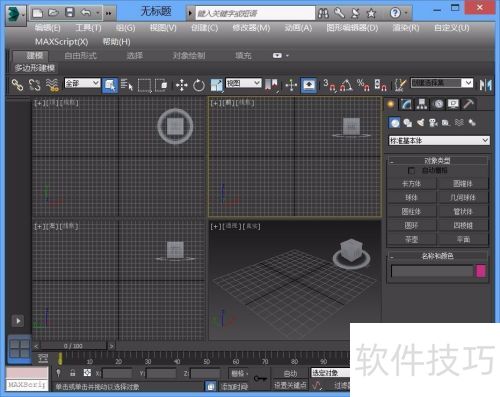Choose the Rectangular Selection Region icon
The image size is (500, 397).
[144, 85]
